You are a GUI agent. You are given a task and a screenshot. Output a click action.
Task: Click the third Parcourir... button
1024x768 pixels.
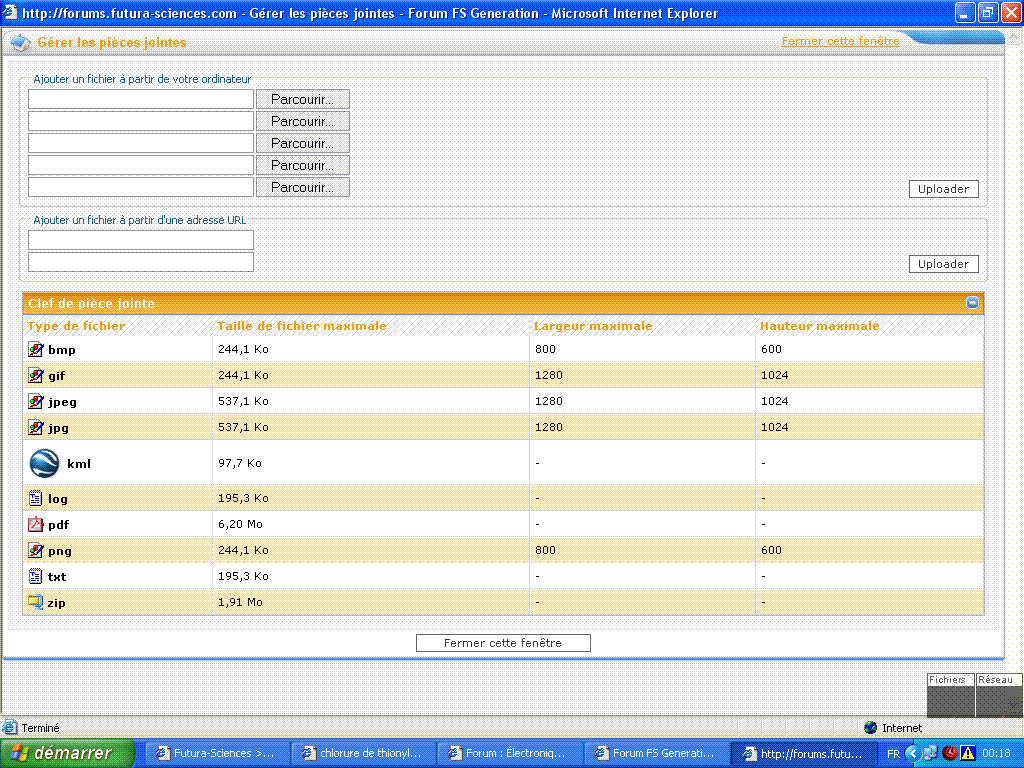tap(303, 143)
